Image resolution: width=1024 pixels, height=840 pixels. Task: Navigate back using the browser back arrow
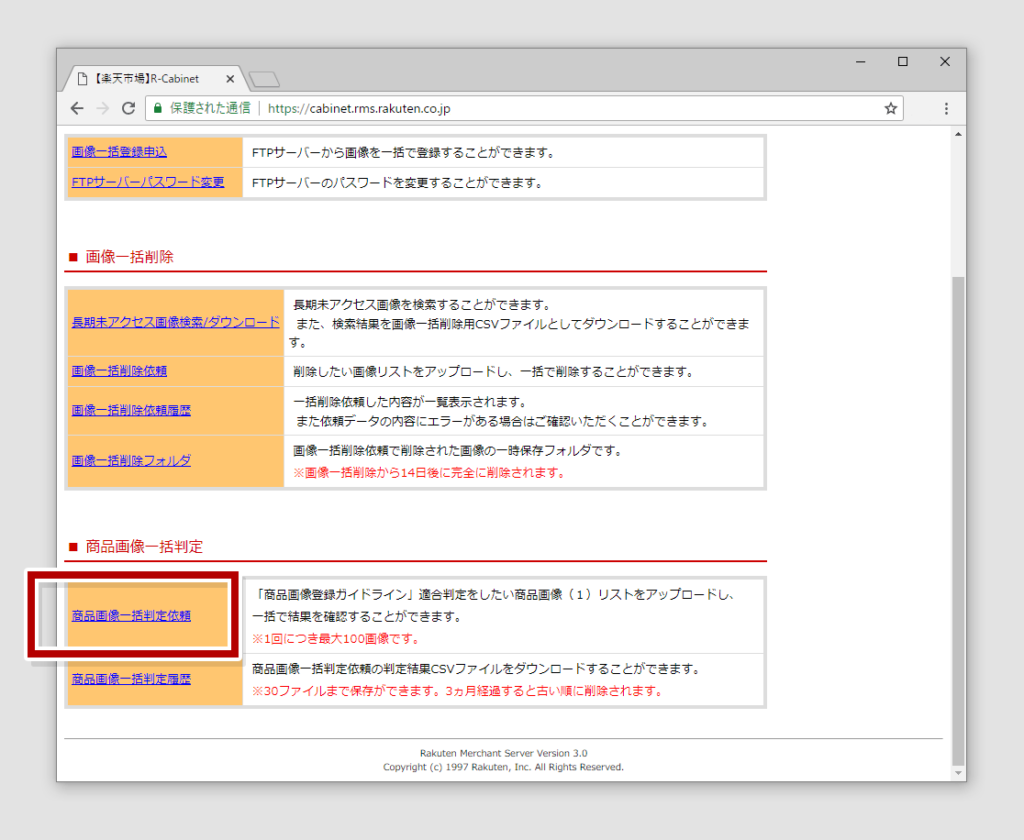(x=77, y=108)
